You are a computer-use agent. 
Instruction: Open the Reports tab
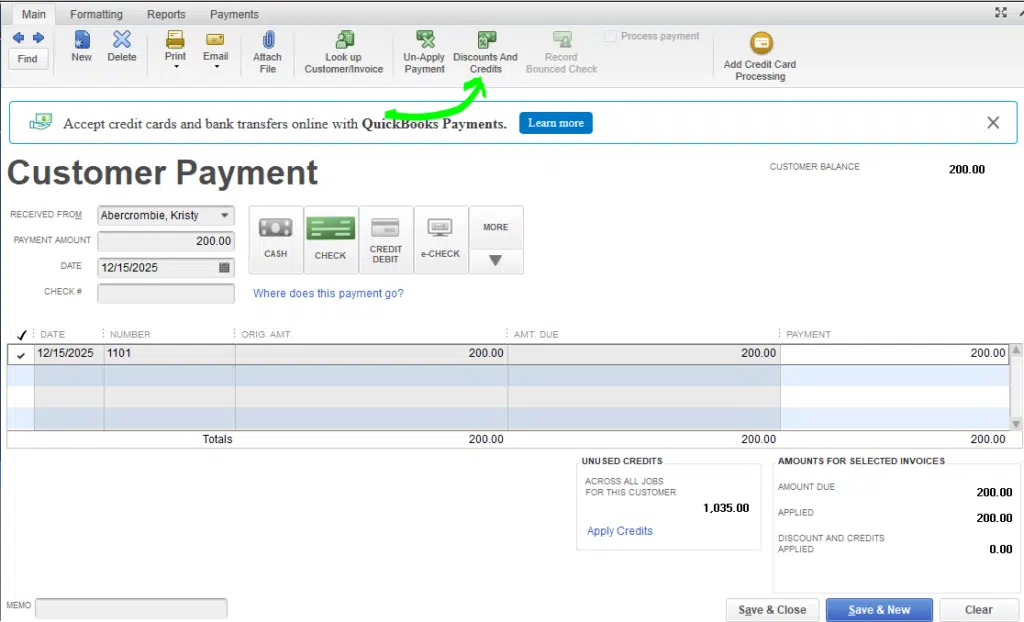click(x=166, y=14)
